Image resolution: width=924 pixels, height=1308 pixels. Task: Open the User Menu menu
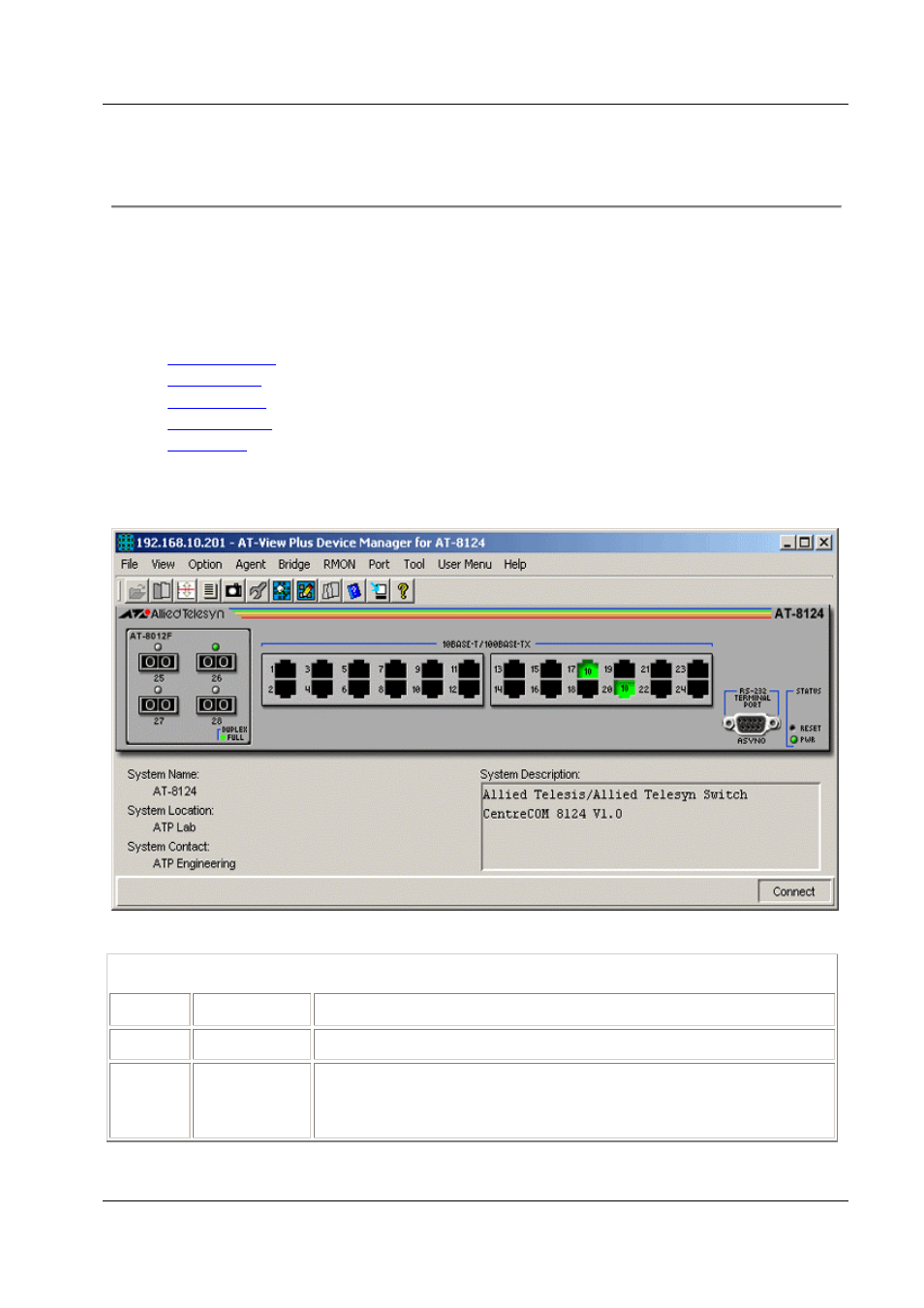coord(465,564)
